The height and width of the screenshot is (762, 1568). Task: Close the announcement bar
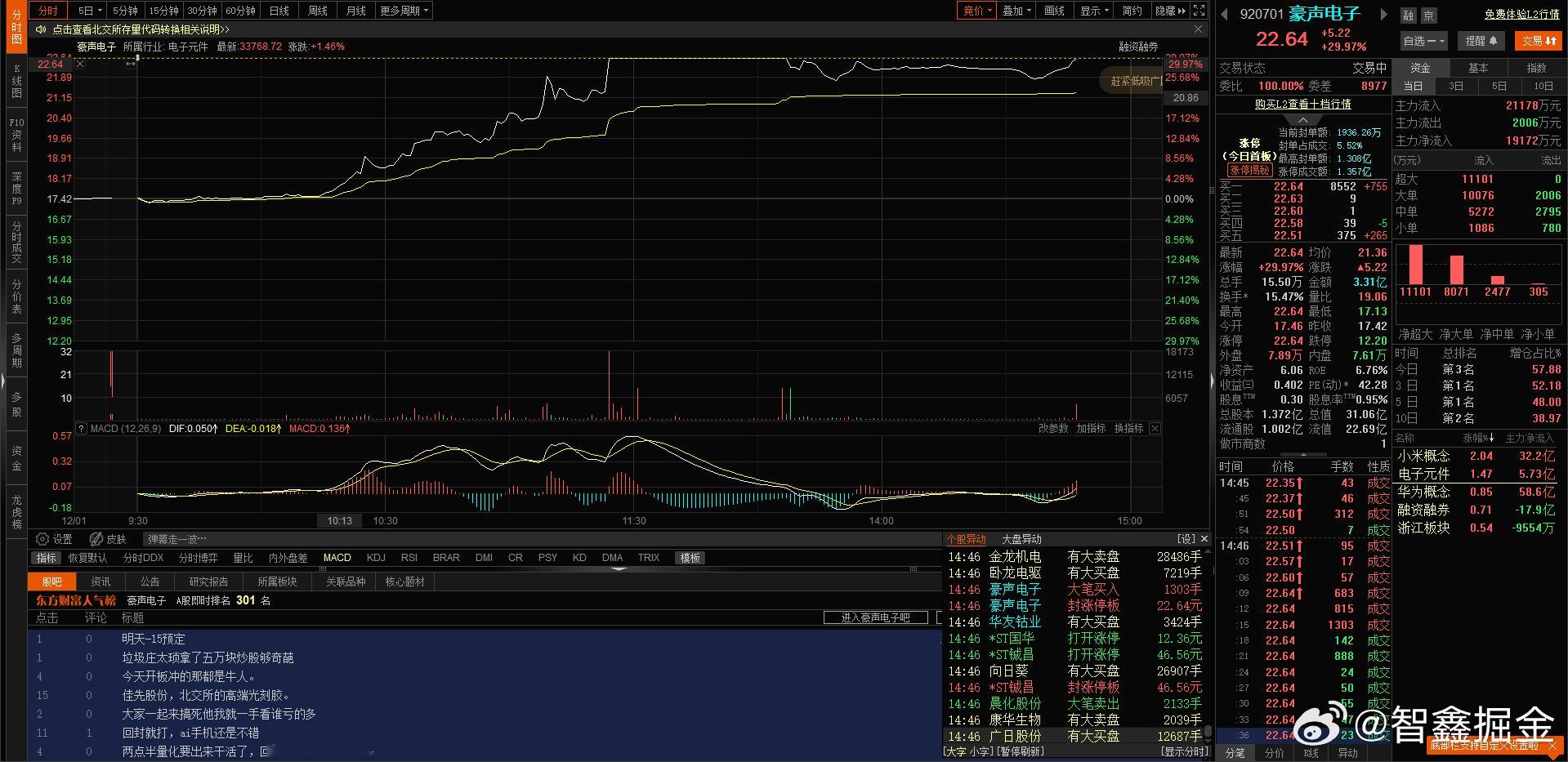[x=1199, y=29]
